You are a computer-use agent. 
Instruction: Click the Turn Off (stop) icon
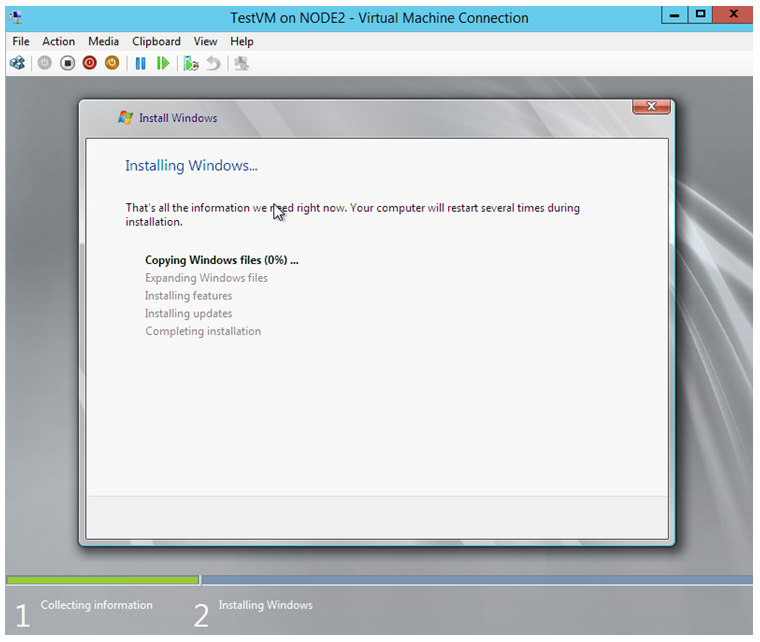point(67,63)
